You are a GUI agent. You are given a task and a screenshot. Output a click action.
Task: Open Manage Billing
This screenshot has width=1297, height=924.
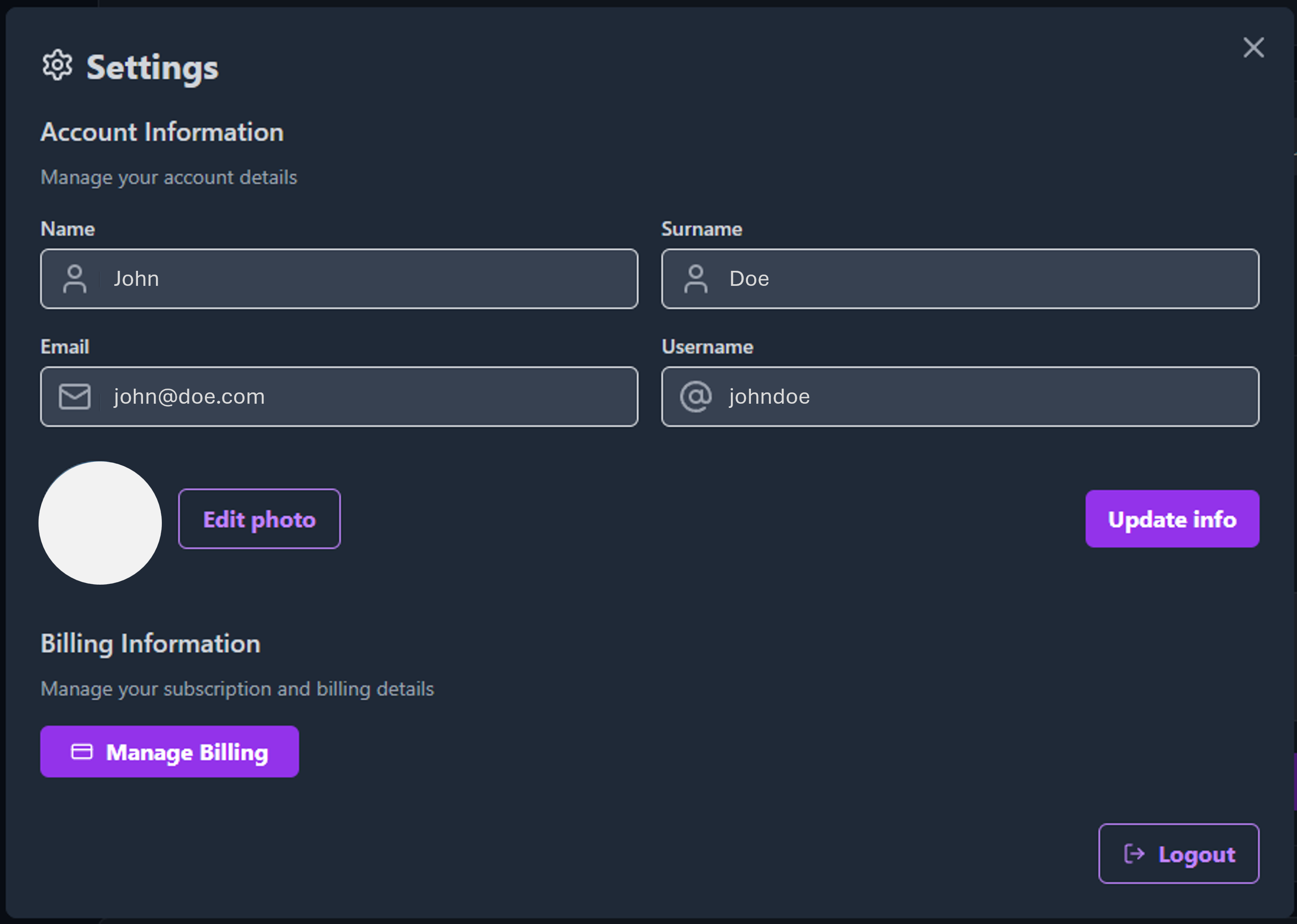(170, 751)
